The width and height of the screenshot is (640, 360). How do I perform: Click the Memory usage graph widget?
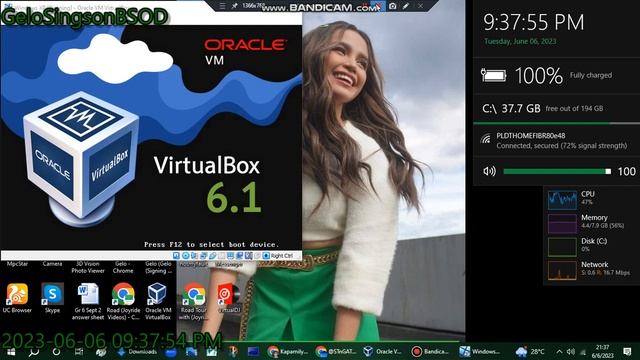tap(562, 223)
